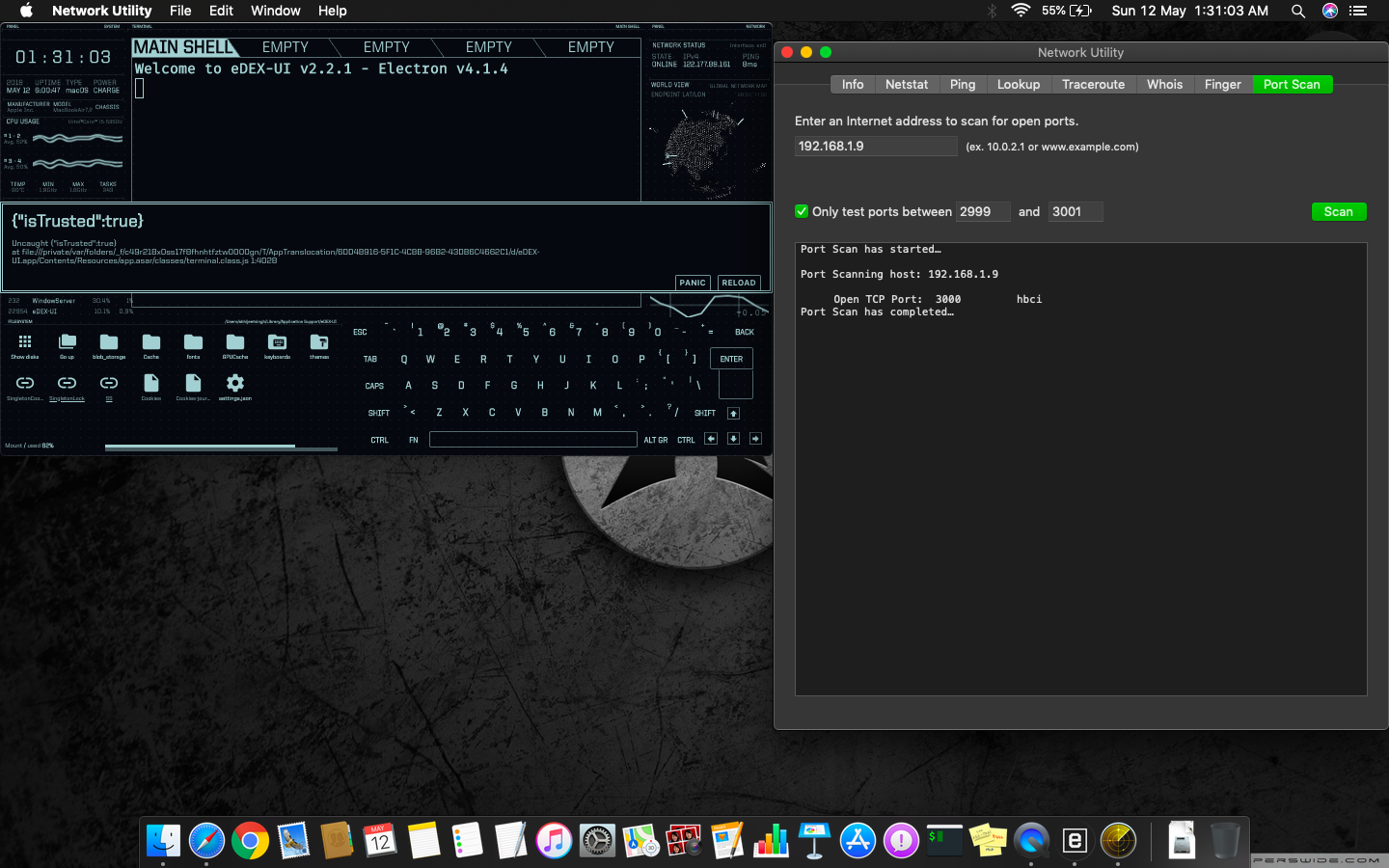1389x868 pixels.
Task: Click the SS symlink icon
Action: click(109, 383)
